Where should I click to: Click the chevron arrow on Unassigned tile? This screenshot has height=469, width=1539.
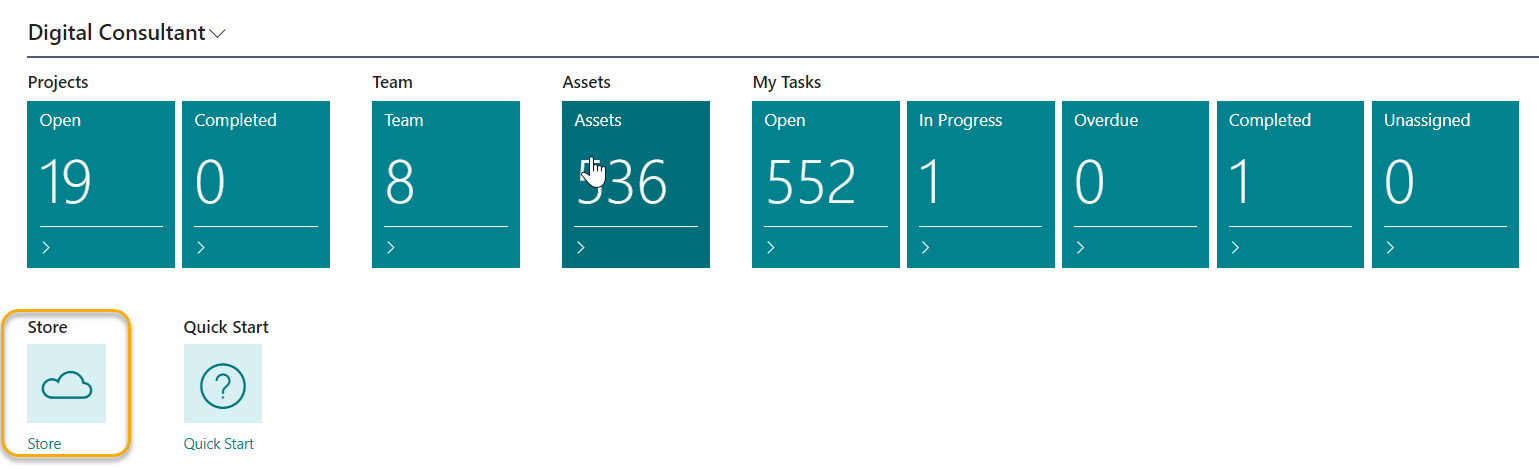point(1391,248)
